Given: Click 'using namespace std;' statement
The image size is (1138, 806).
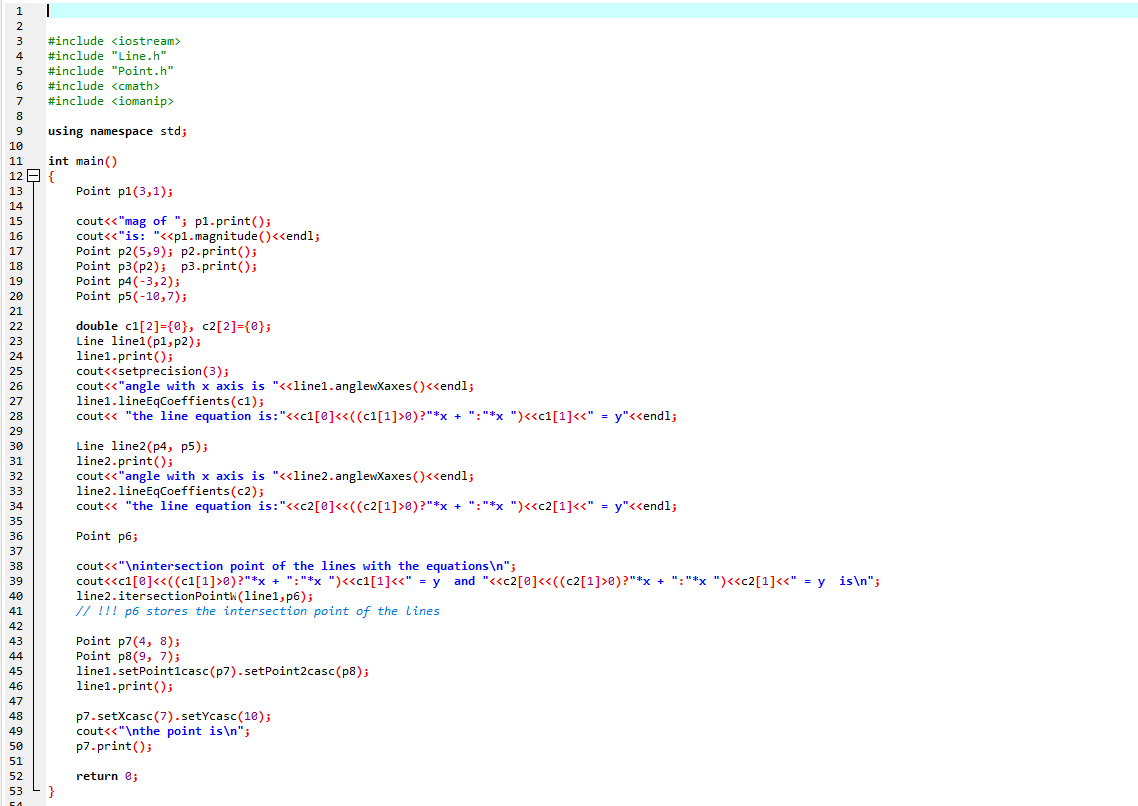Looking at the screenshot, I should [117, 131].
